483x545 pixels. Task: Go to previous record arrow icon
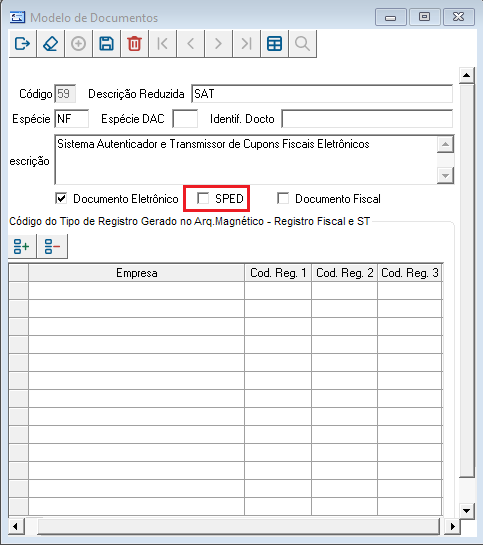[190, 44]
